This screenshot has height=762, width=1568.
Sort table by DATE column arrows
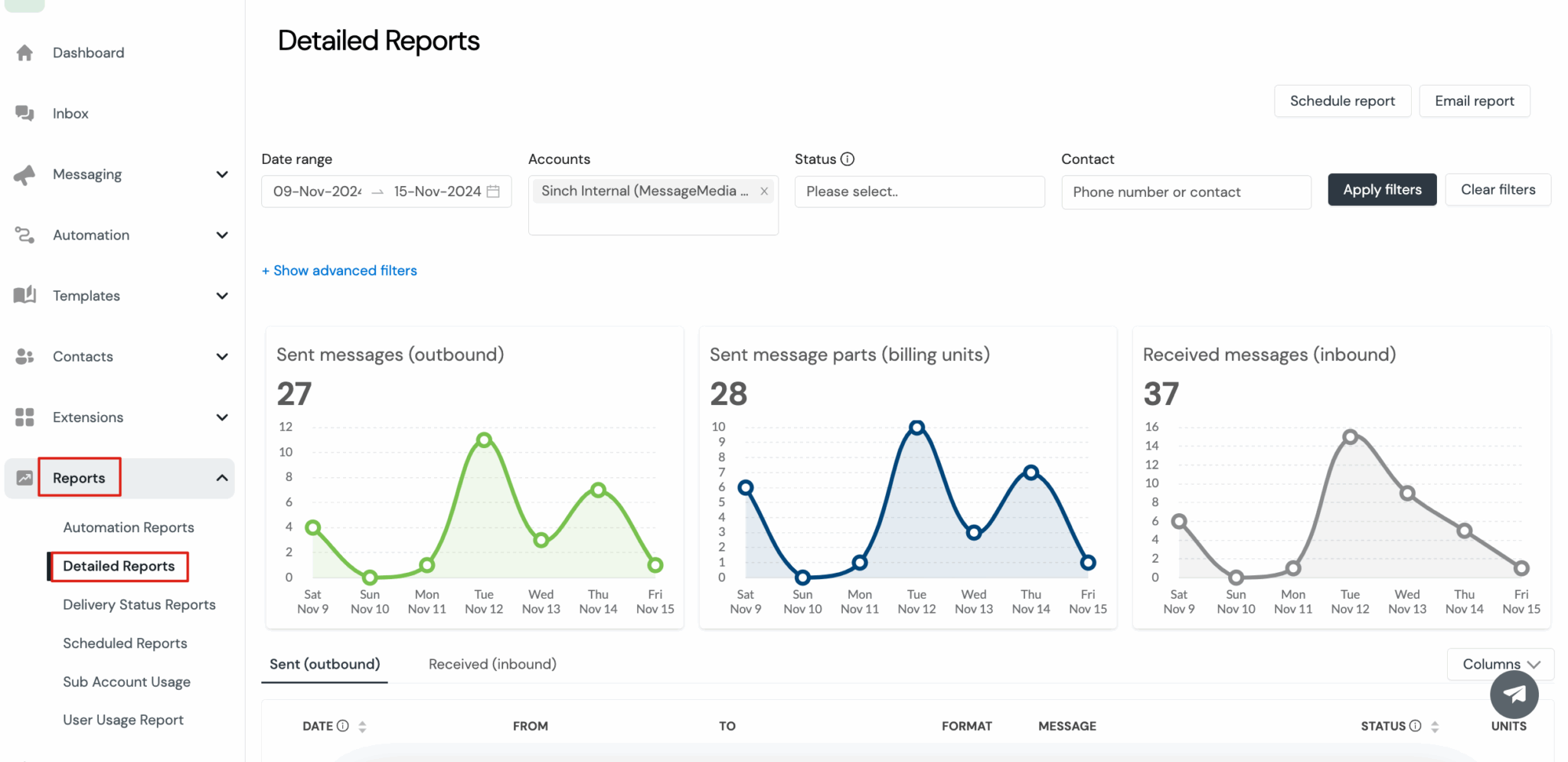point(362,727)
